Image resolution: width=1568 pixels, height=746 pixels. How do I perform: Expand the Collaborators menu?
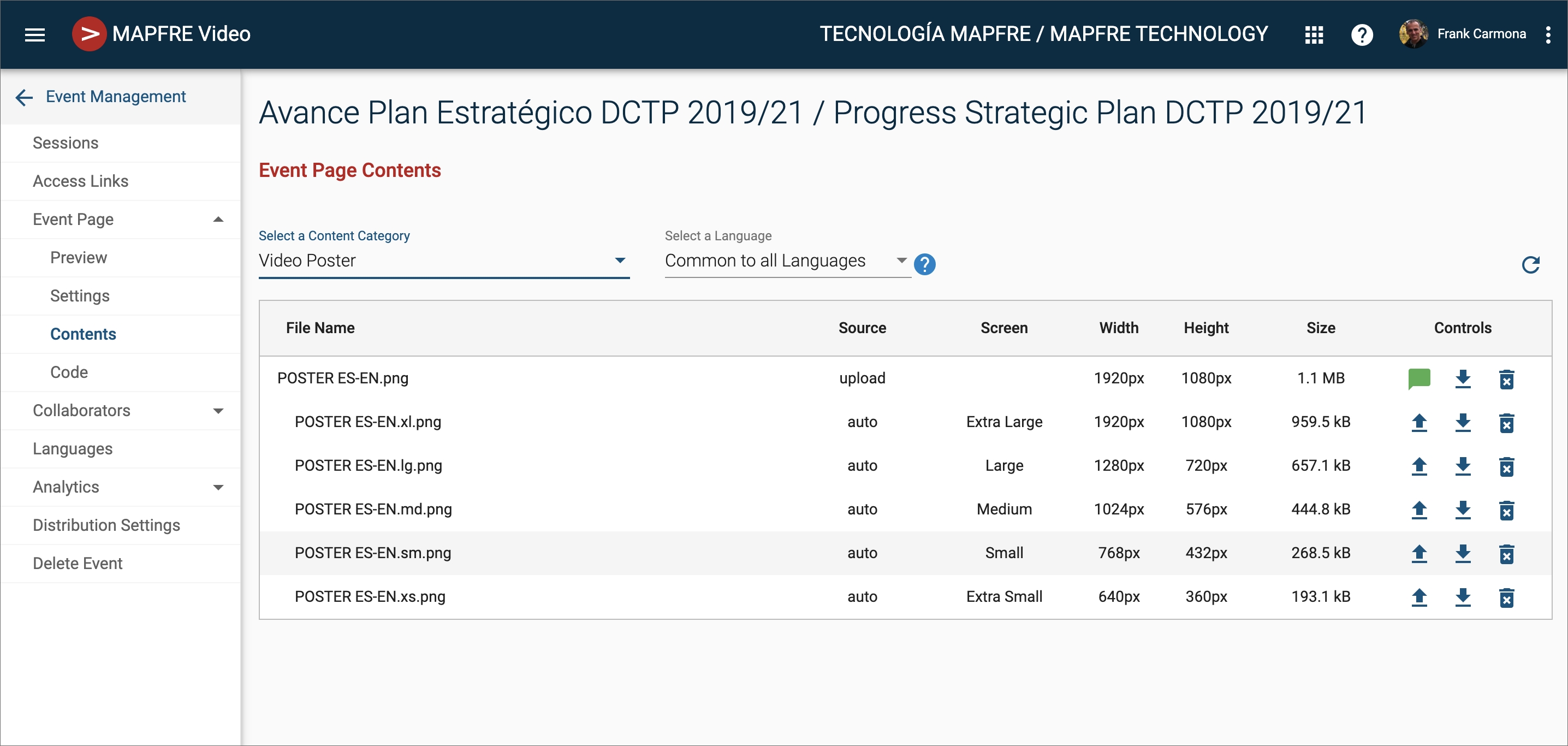pos(218,411)
